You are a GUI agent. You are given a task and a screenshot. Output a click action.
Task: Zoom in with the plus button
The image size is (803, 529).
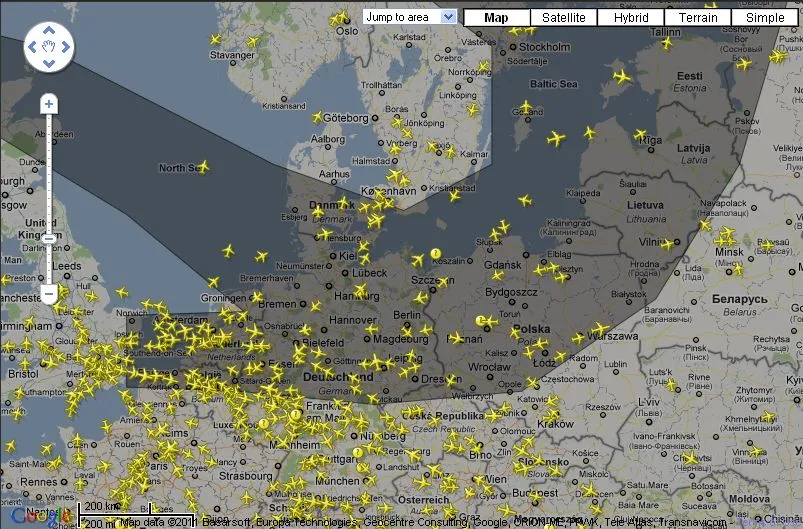(x=48, y=104)
